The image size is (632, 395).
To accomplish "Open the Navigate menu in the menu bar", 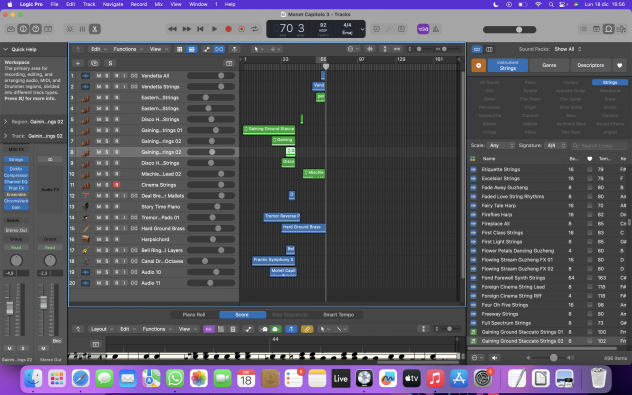I will coord(113,4).
